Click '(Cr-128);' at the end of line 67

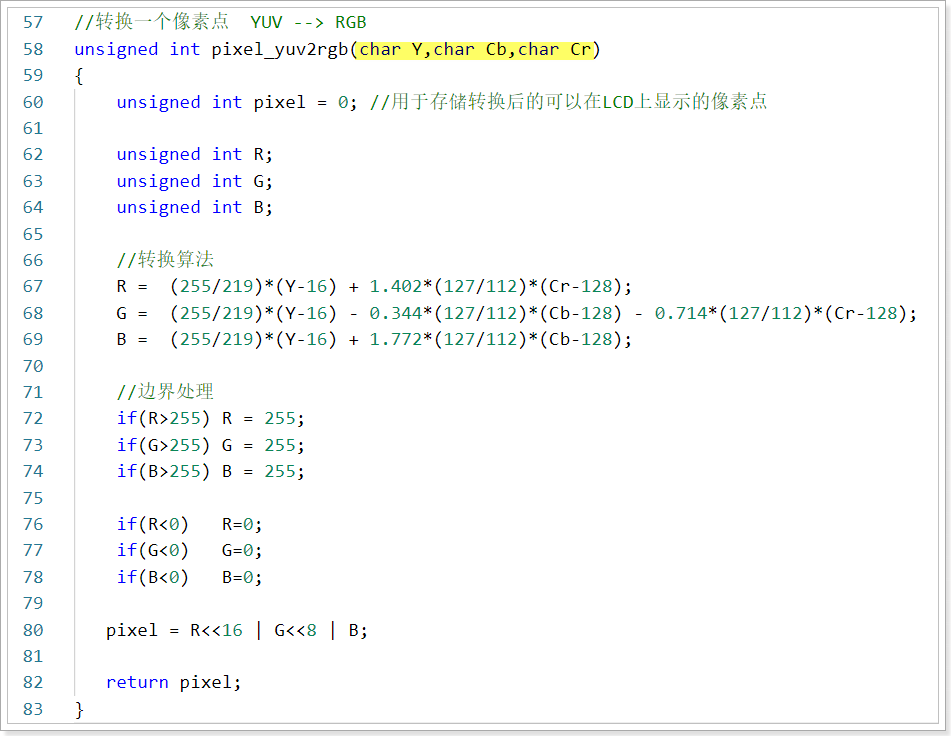point(585,286)
